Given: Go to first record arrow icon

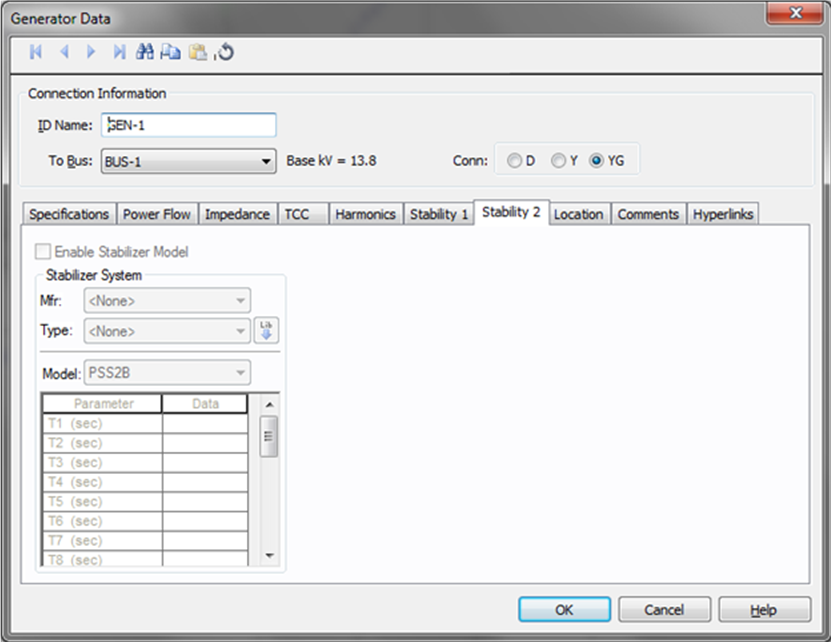Looking at the screenshot, I should coord(37,52).
